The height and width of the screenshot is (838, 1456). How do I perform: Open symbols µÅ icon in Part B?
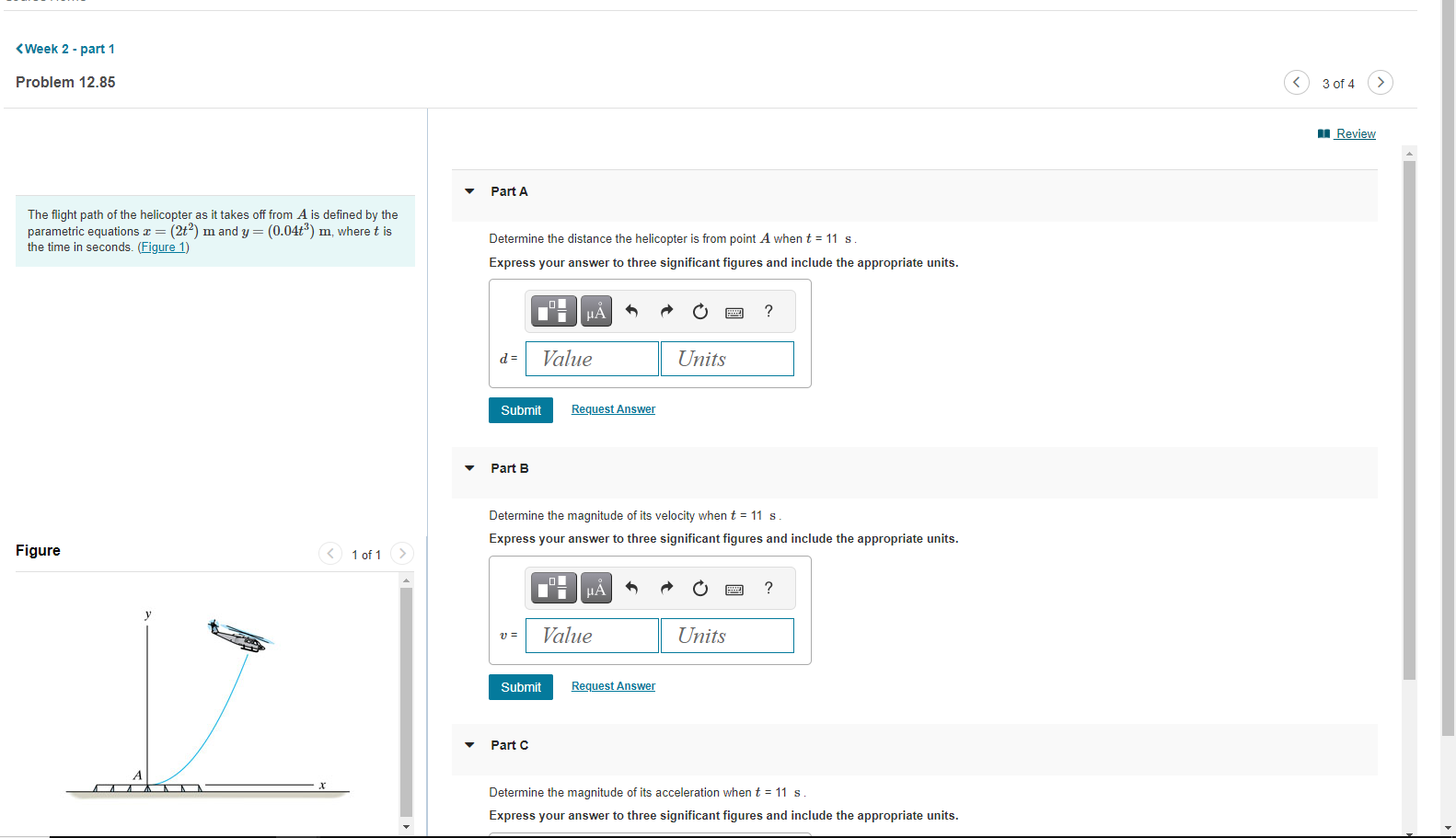tap(596, 588)
